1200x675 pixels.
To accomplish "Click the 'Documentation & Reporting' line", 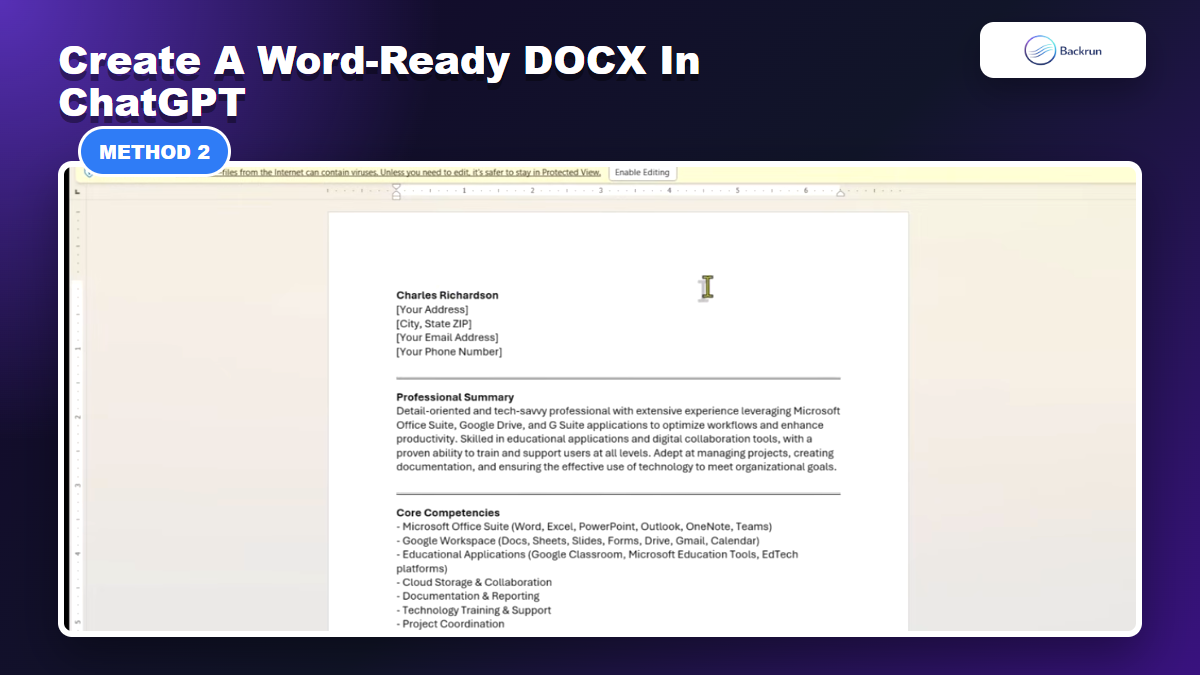I will (x=468, y=596).
